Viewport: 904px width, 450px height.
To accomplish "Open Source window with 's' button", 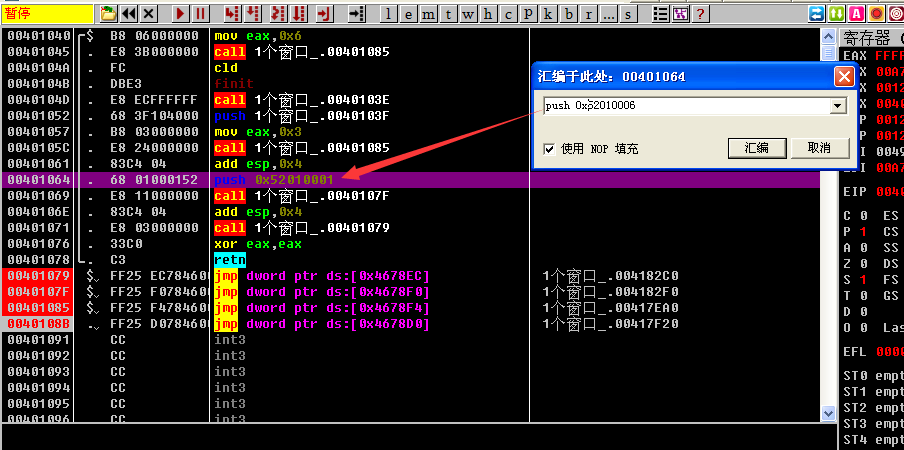I will coord(628,13).
